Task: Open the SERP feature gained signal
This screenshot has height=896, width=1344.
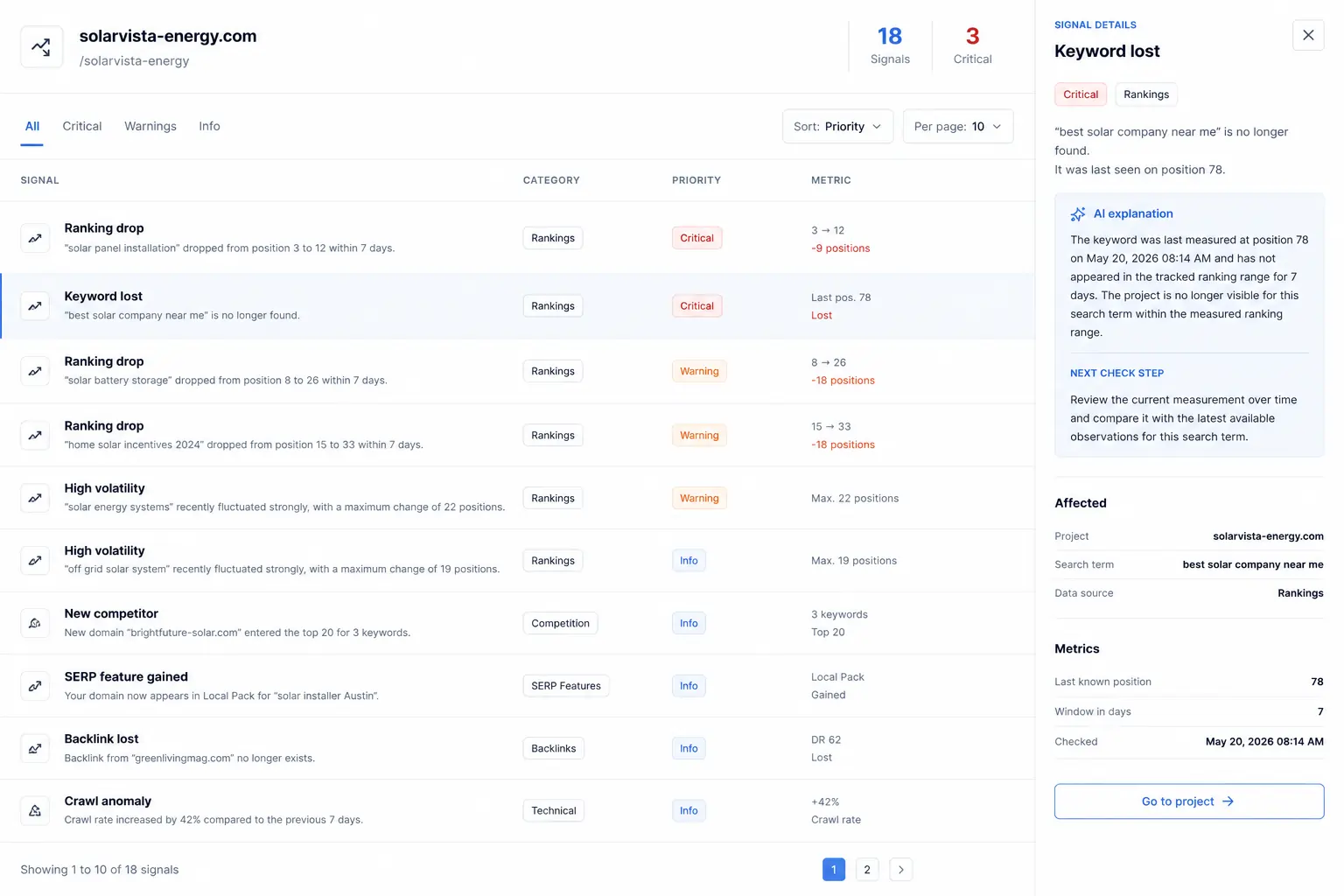Action: 517,686
